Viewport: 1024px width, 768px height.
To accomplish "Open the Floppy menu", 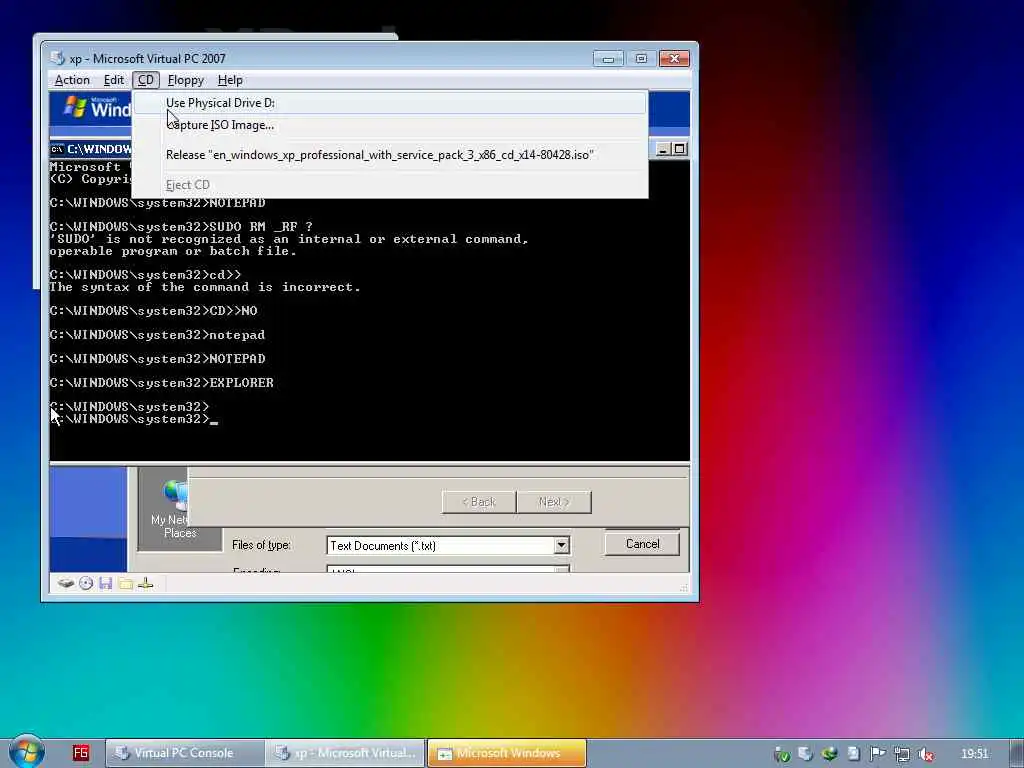I will 185,80.
